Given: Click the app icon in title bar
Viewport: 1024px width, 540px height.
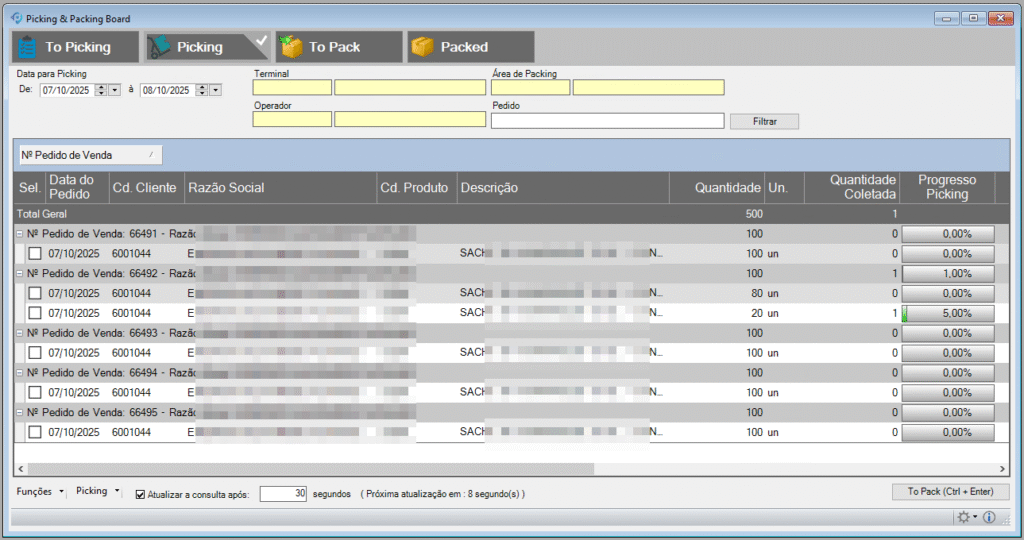Looking at the screenshot, I should (x=15, y=18).
